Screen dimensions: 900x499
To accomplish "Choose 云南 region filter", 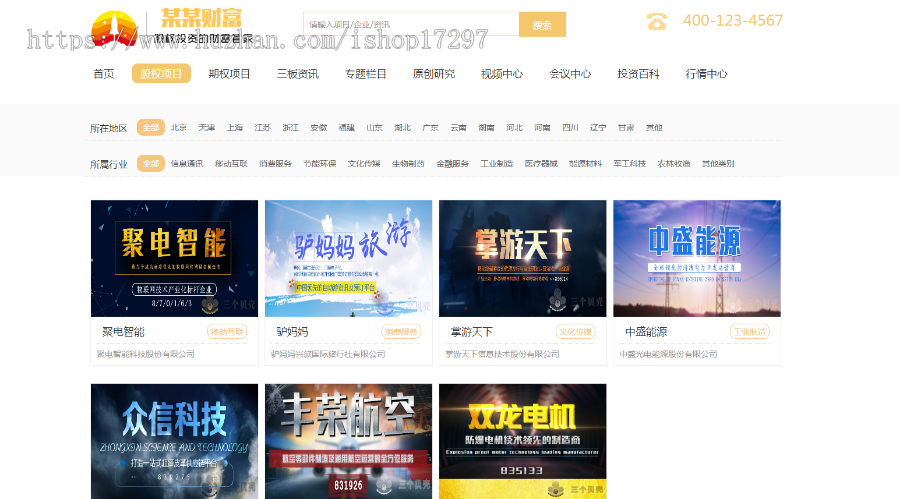I will 459,127.
